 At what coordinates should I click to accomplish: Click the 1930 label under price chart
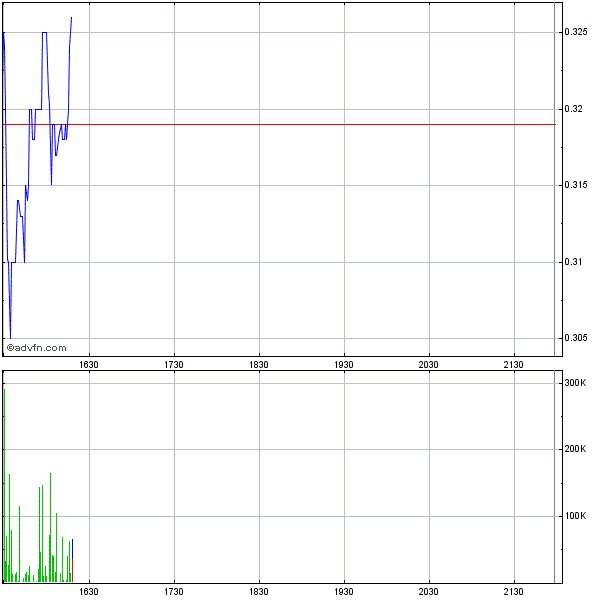coord(344,365)
